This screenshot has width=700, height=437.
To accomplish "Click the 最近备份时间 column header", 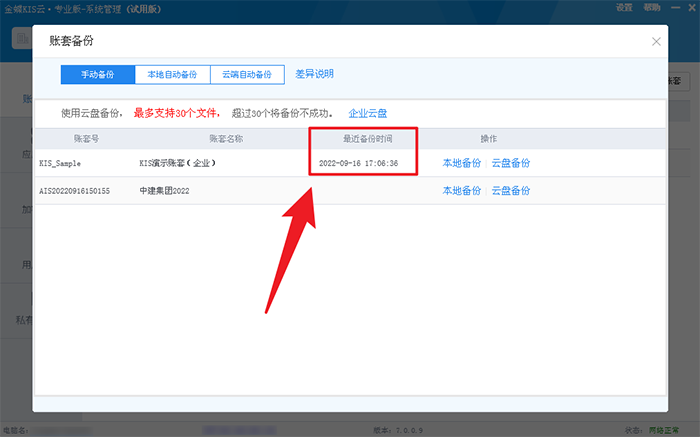I will [x=360, y=138].
